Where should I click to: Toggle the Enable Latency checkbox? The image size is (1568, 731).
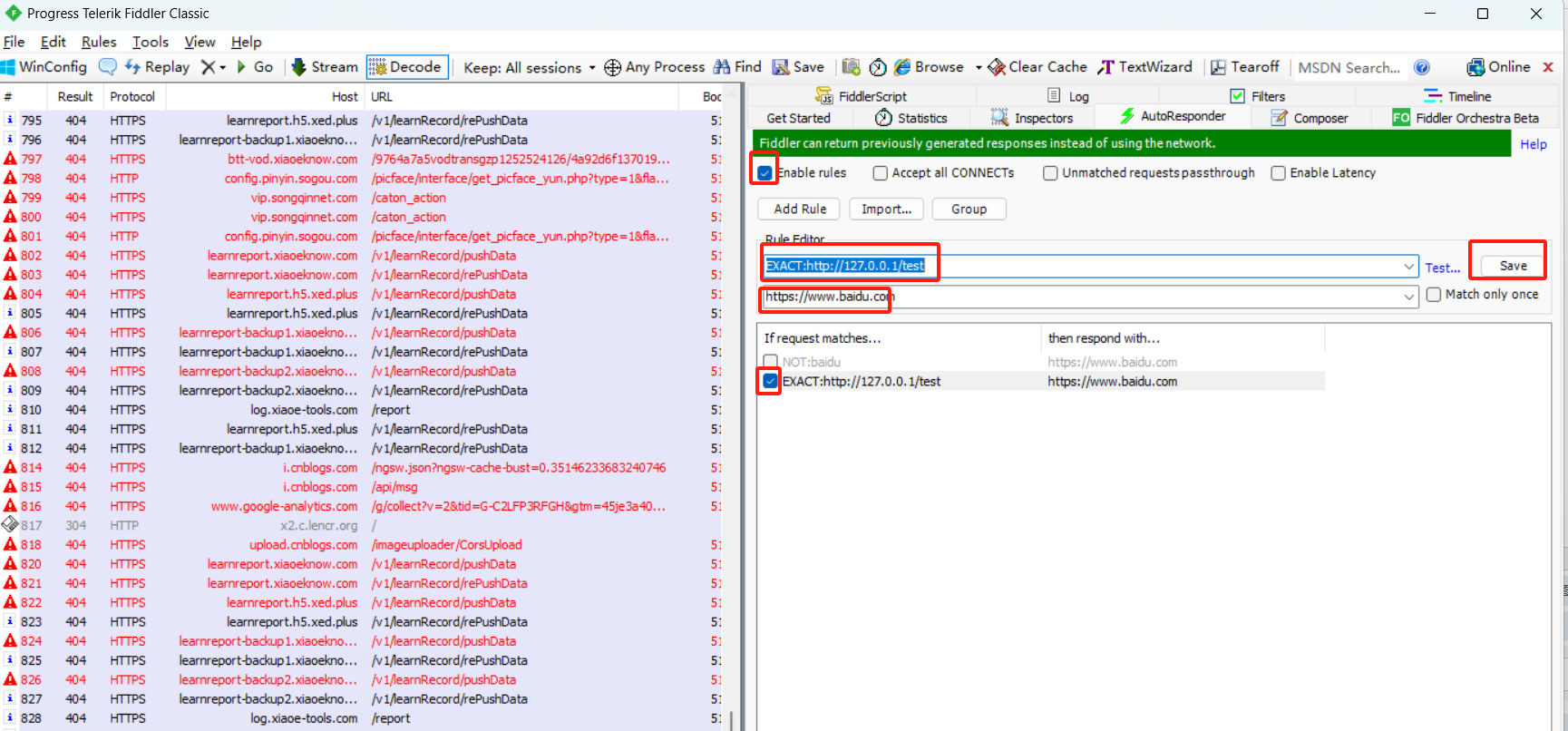tap(1278, 173)
